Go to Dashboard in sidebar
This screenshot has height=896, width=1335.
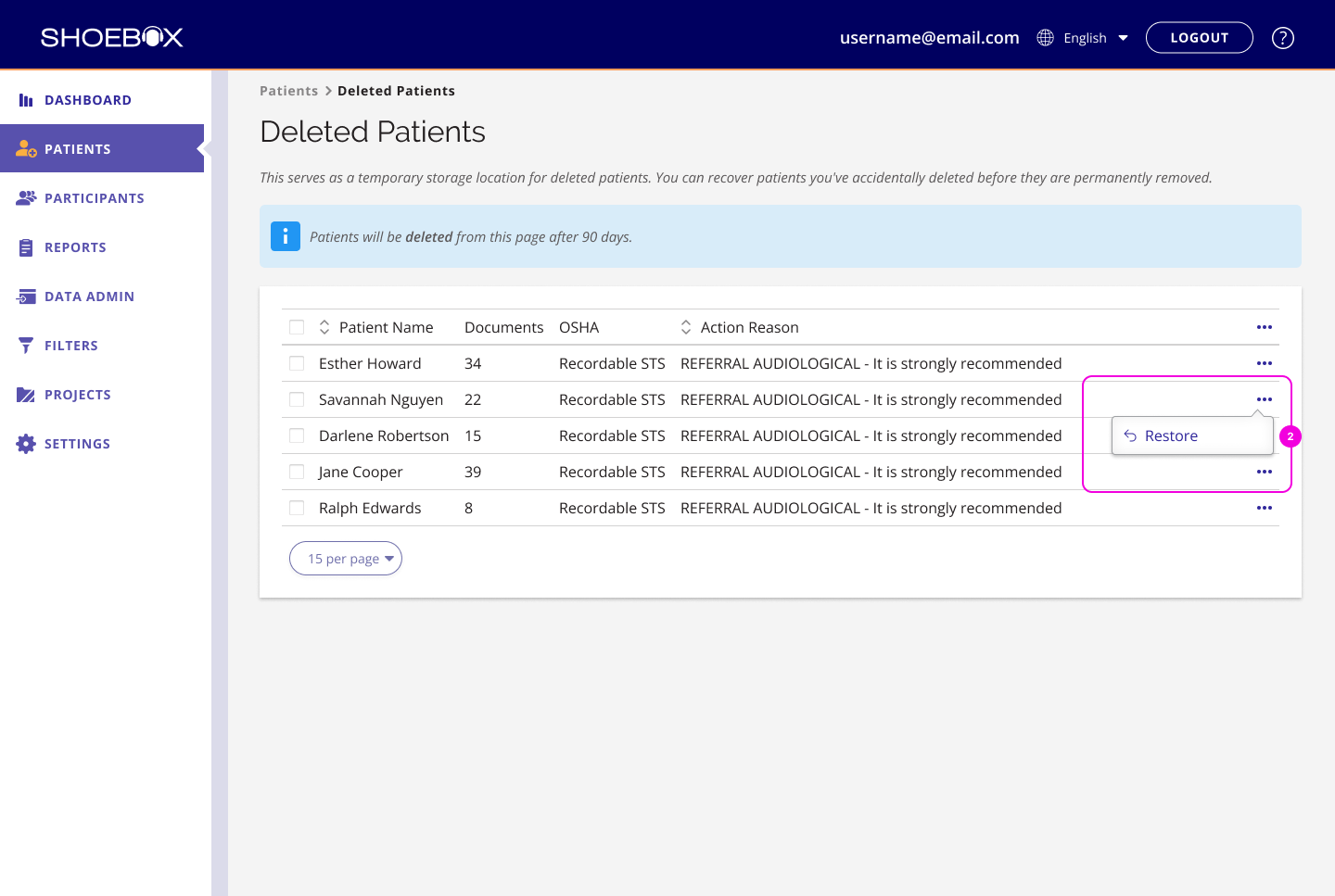[x=88, y=100]
